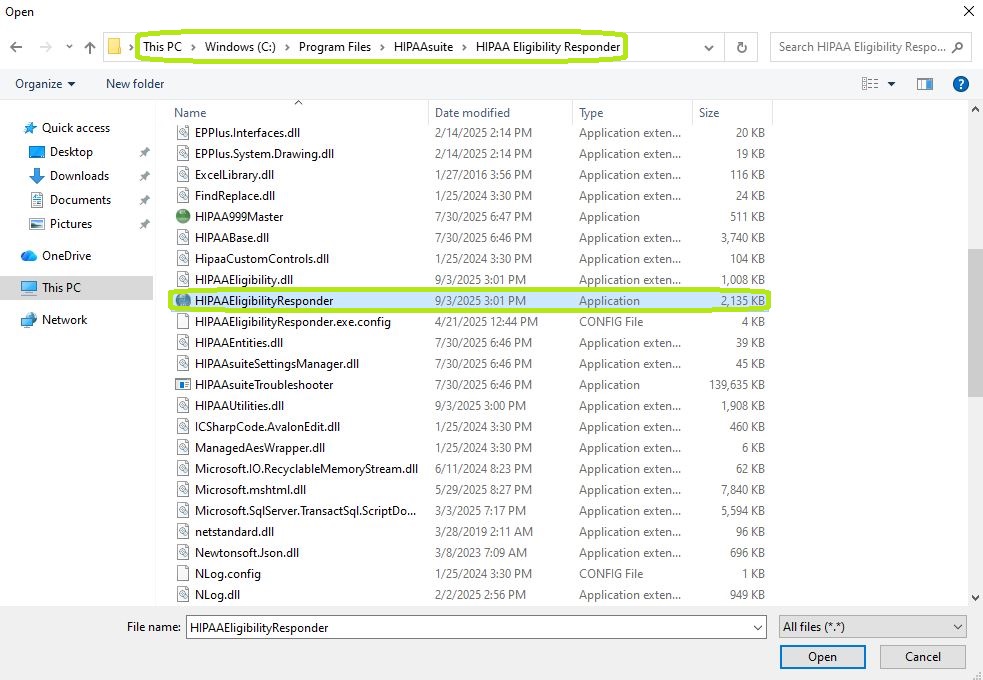This screenshot has width=983, height=680.
Task: Select the ExcelLibrary.dll file icon
Action: [182, 175]
